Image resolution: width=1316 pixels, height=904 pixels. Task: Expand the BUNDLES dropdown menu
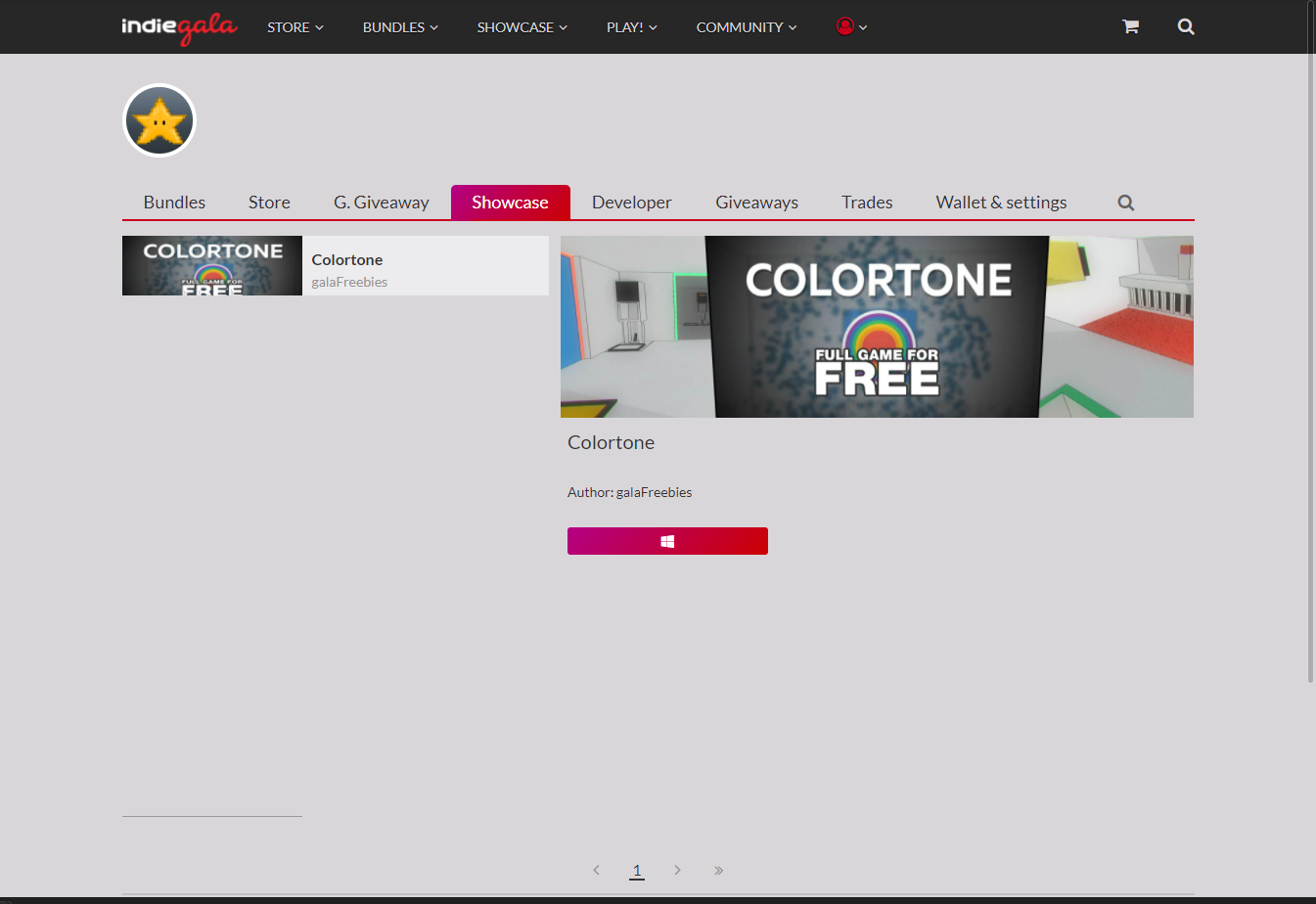400,27
